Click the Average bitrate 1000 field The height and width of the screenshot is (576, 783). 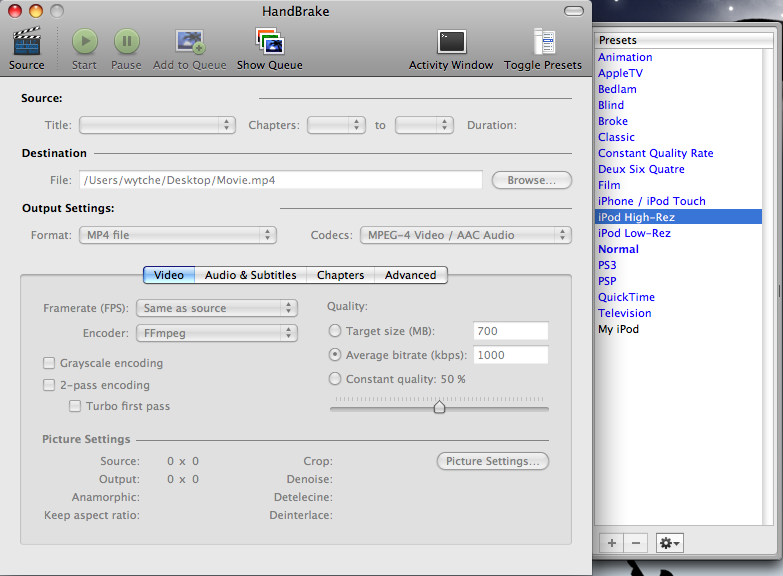pos(510,355)
